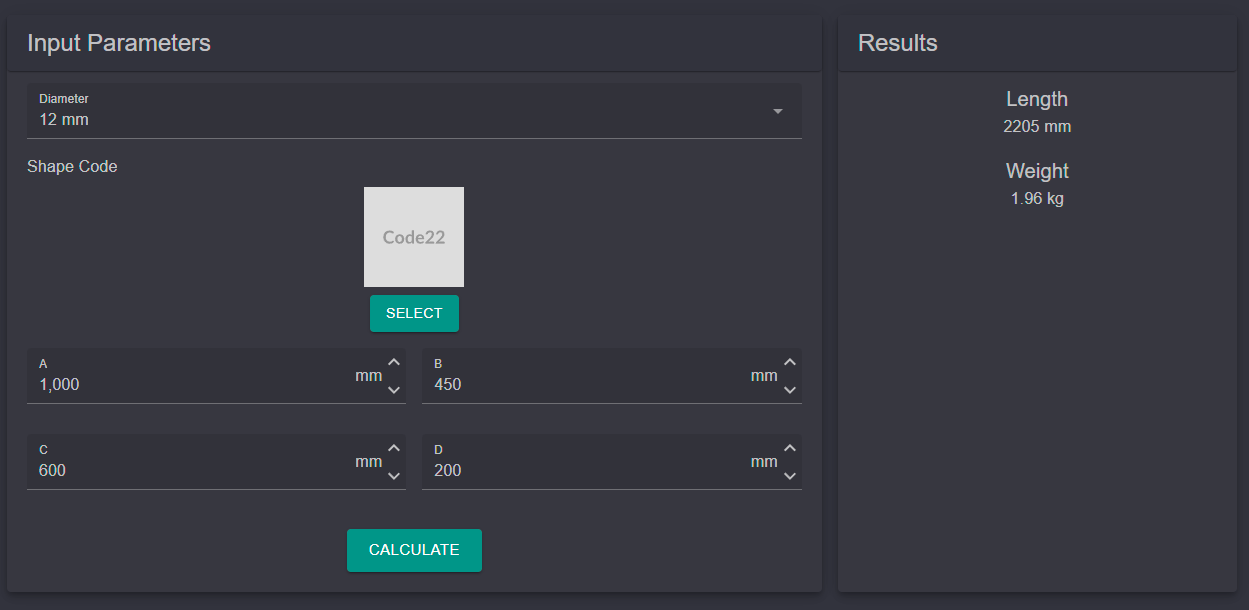Increment the C value with up arrow
The width and height of the screenshot is (1249, 610).
point(394,448)
